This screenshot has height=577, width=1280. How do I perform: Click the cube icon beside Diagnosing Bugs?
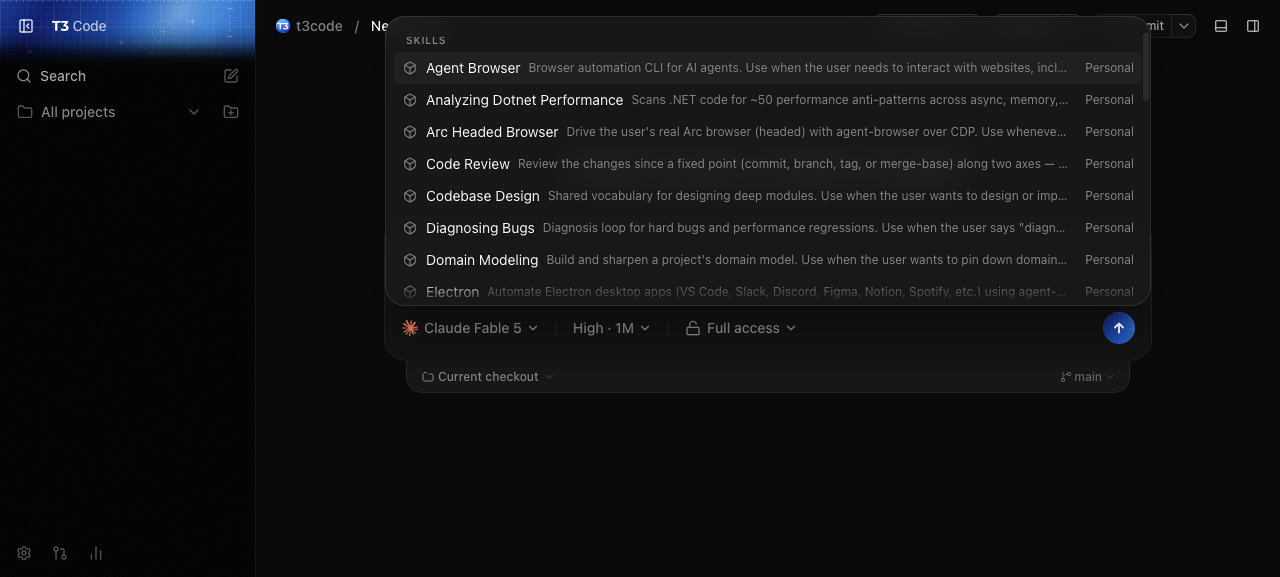coord(410,228)
